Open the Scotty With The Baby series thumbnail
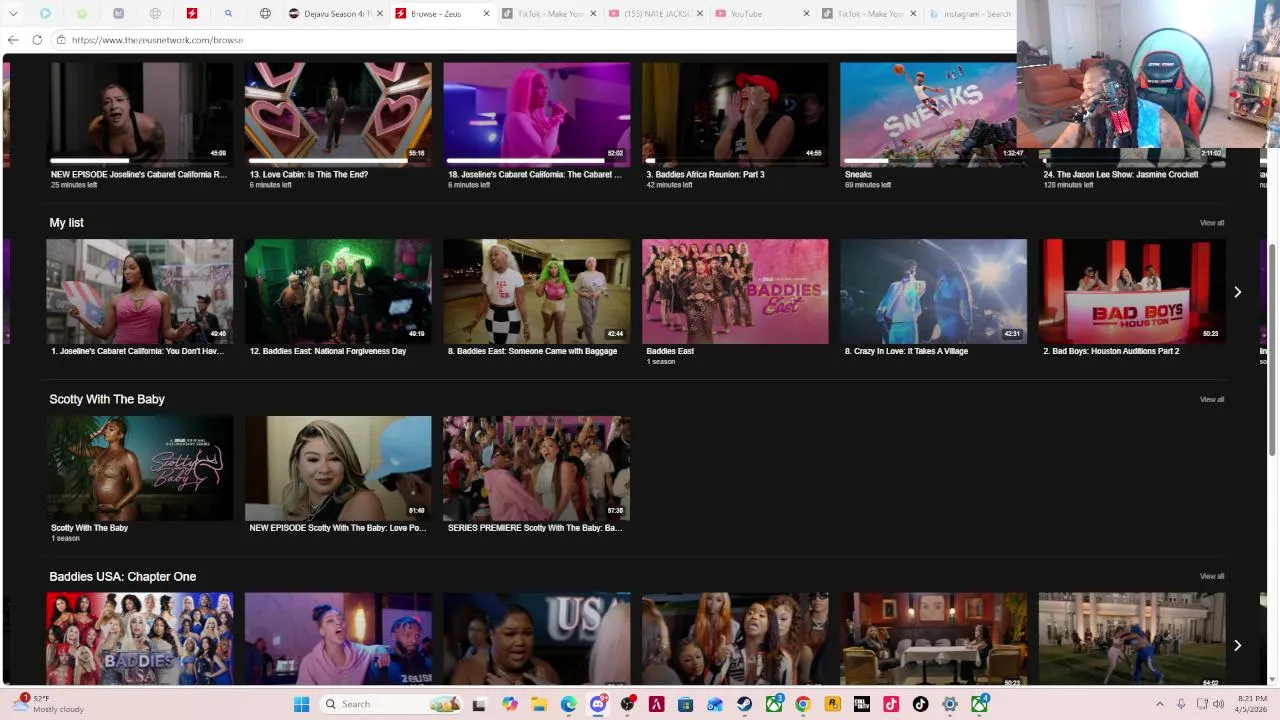This screenshot has height=720, width=1280. [x=139, y=468]
